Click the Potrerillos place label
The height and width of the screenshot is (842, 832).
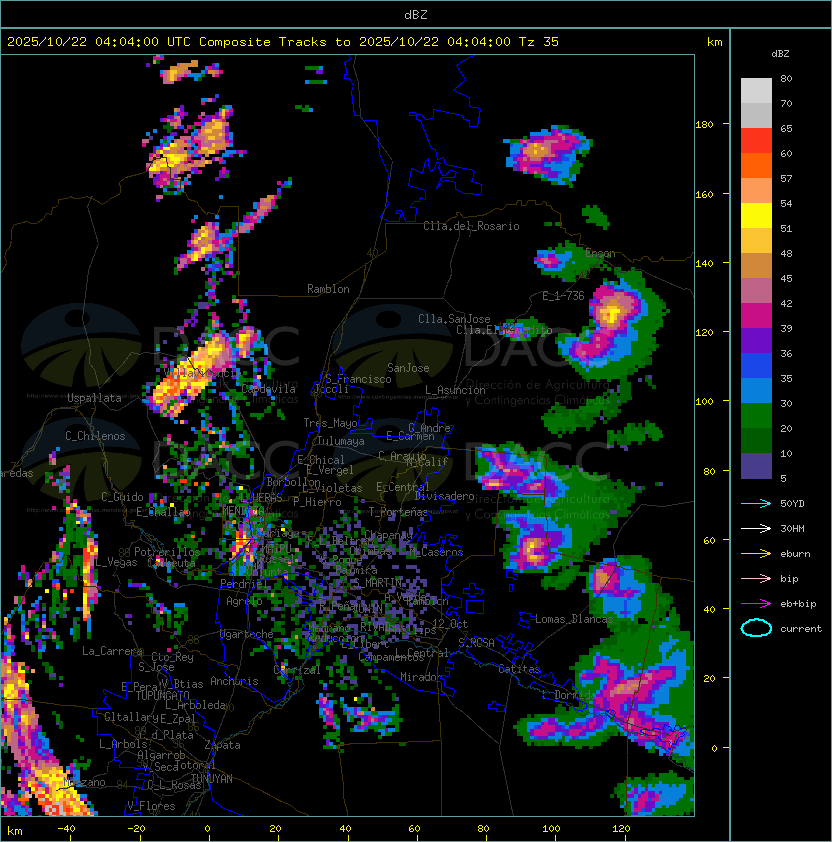coord(167,552)
